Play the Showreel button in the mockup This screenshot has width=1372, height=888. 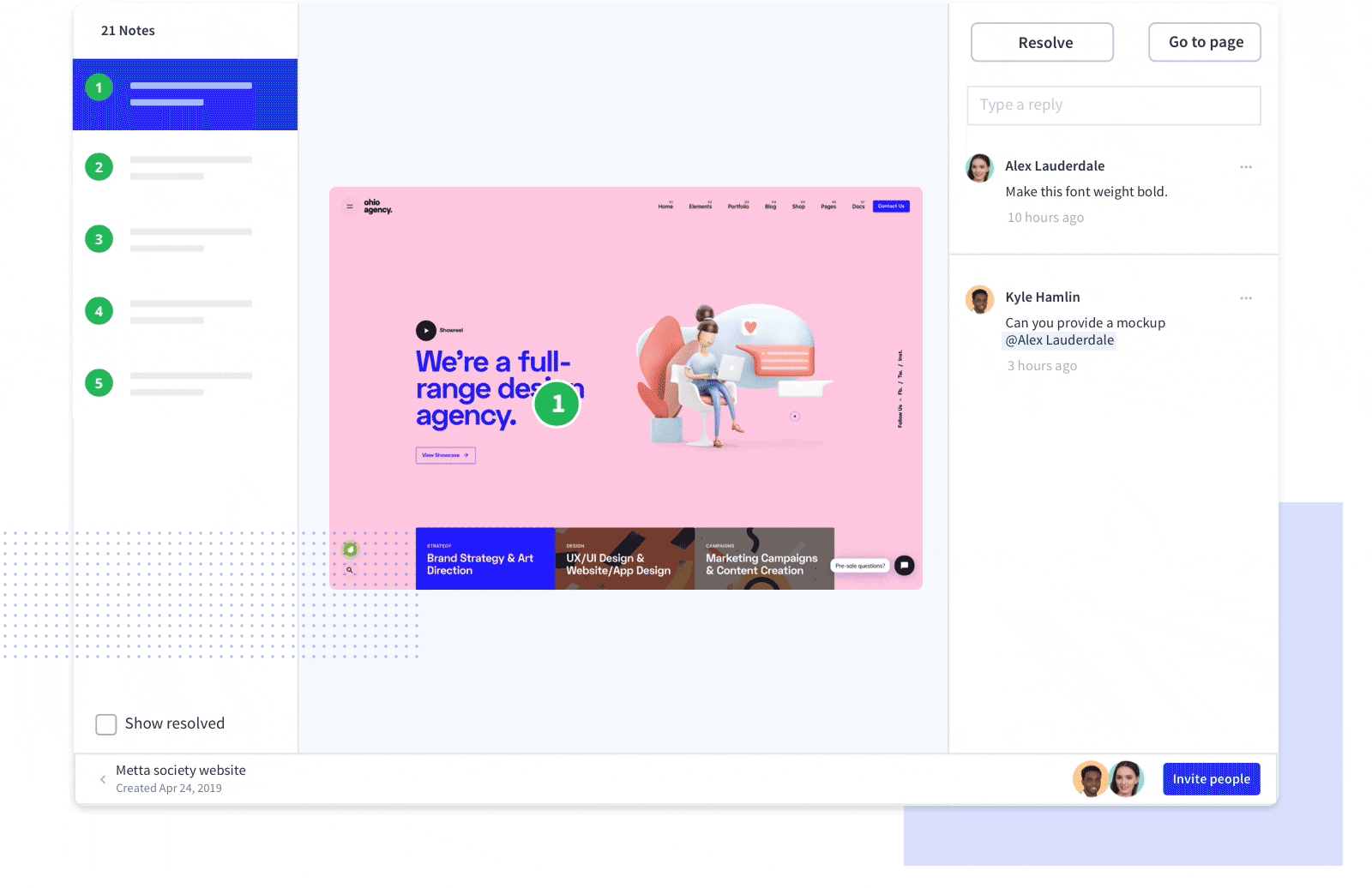point(426,330)
